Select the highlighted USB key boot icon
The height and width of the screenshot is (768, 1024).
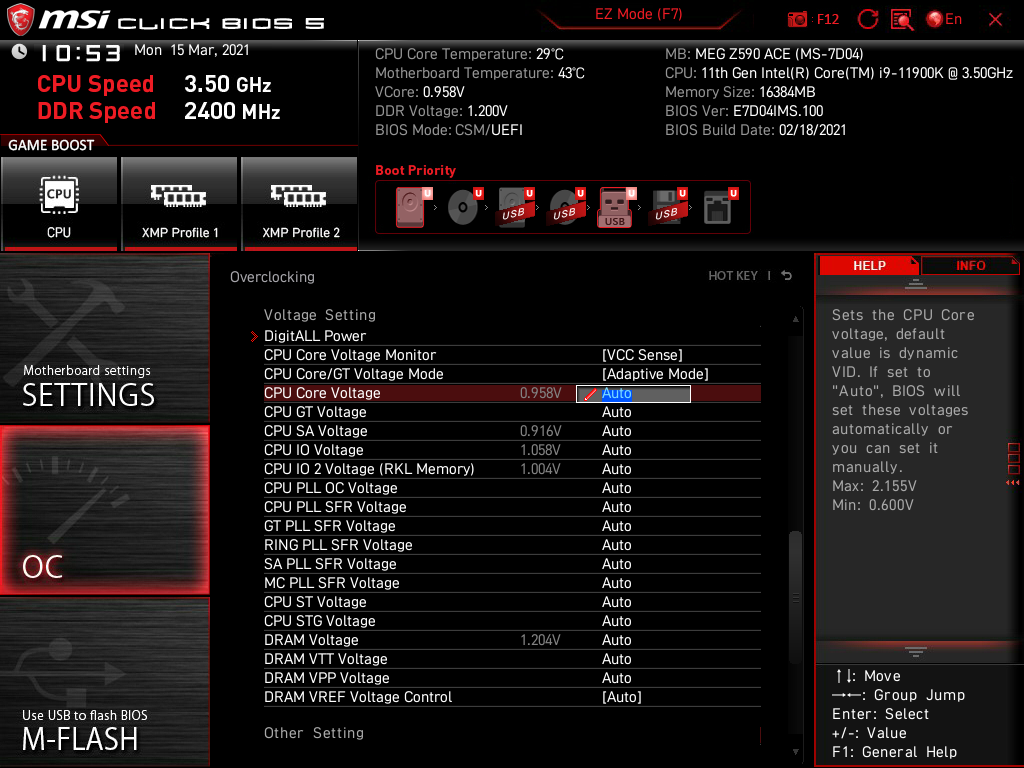coord(616,207)
